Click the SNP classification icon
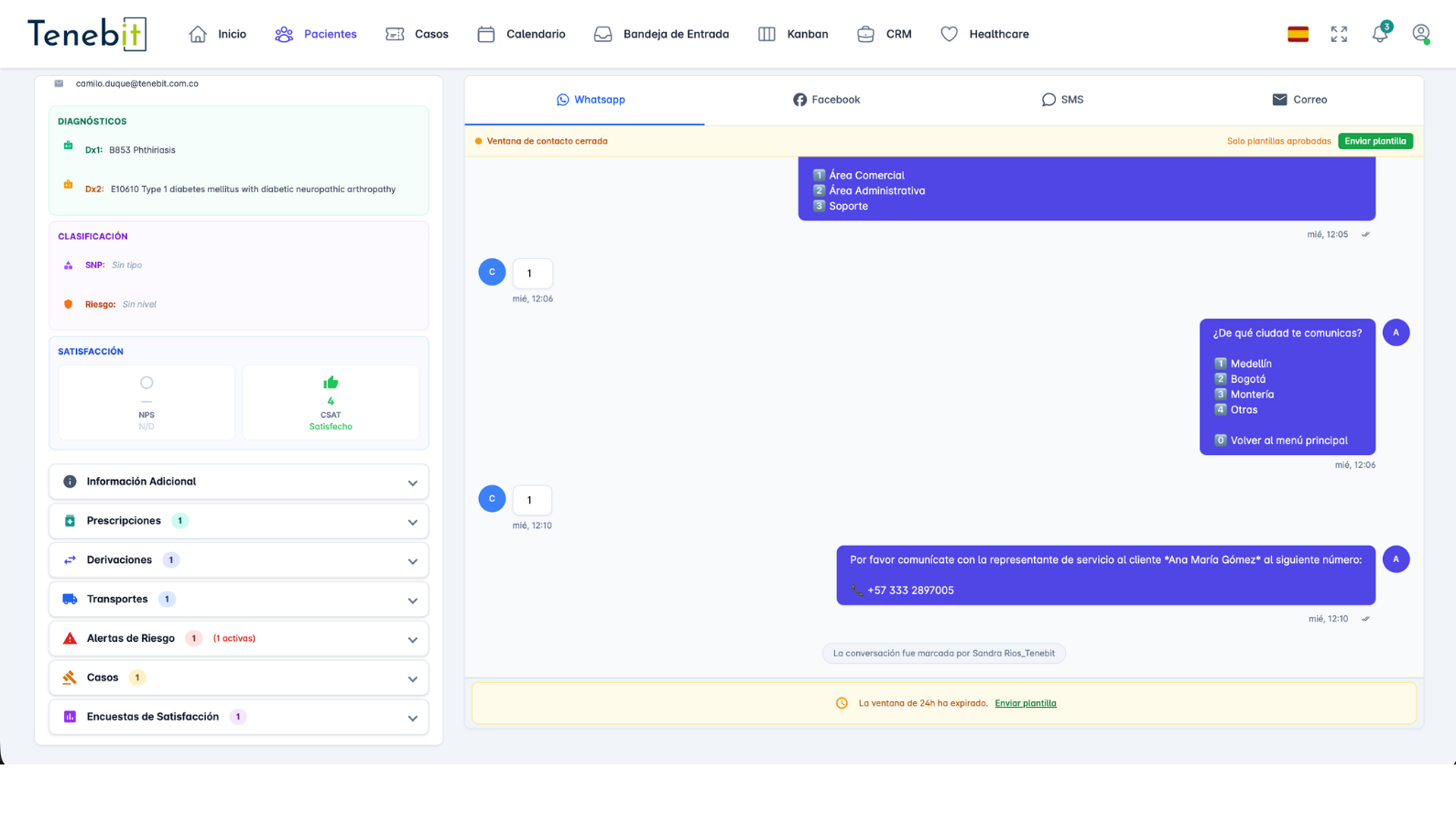 [x=68, y=266]
